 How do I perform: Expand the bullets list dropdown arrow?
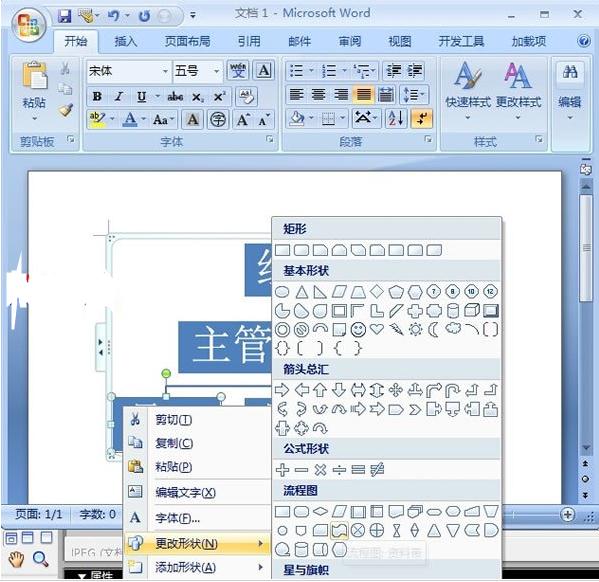(311, 71)
